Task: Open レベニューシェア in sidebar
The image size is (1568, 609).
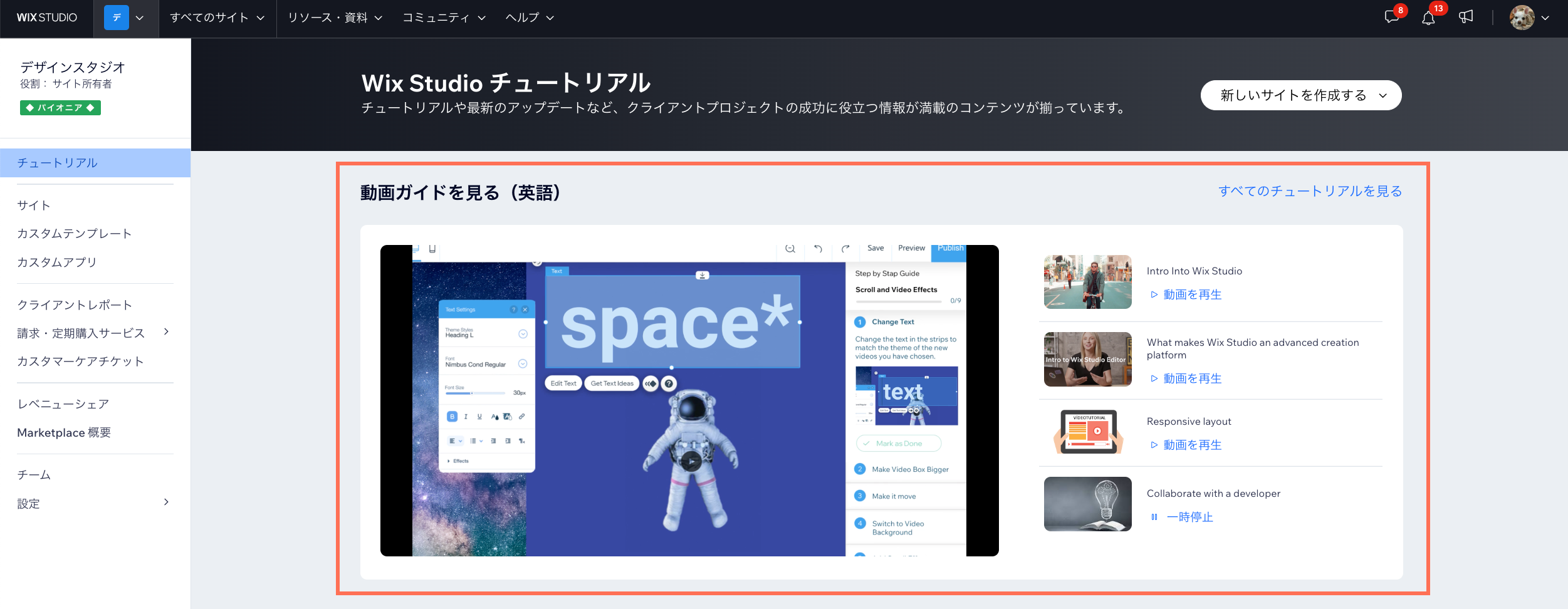Action: click(63, 404)
